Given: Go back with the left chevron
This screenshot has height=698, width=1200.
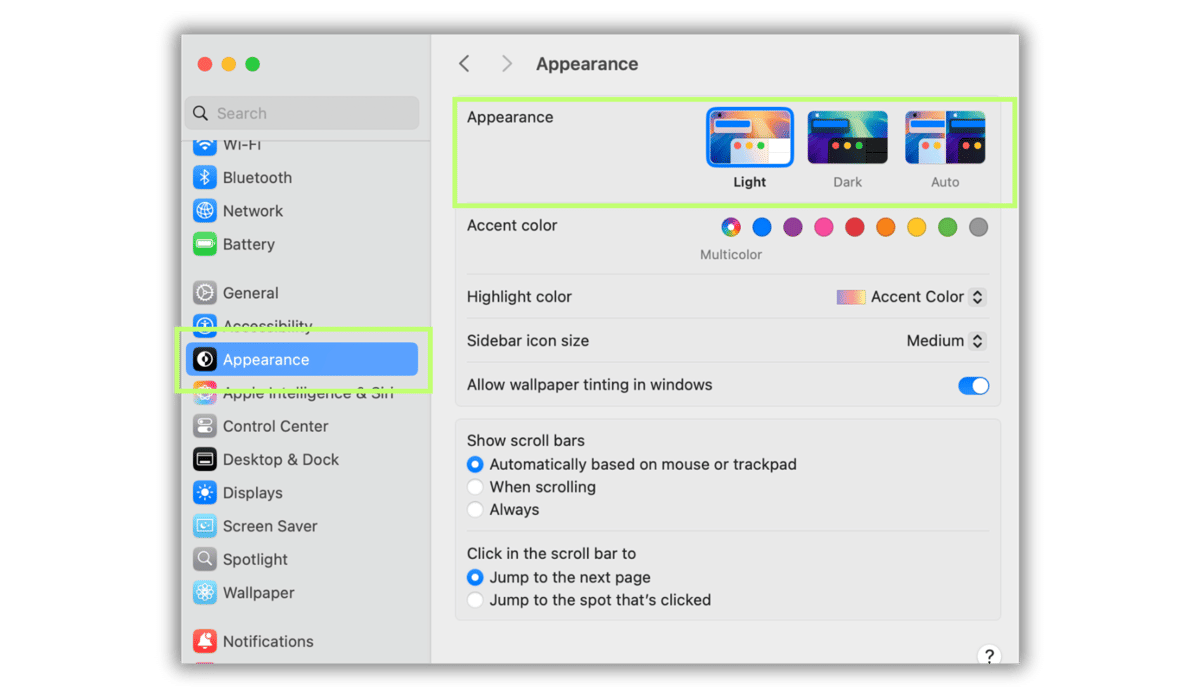Looking at the screenshot, I should pyautogui.click(x=464, y=64).
